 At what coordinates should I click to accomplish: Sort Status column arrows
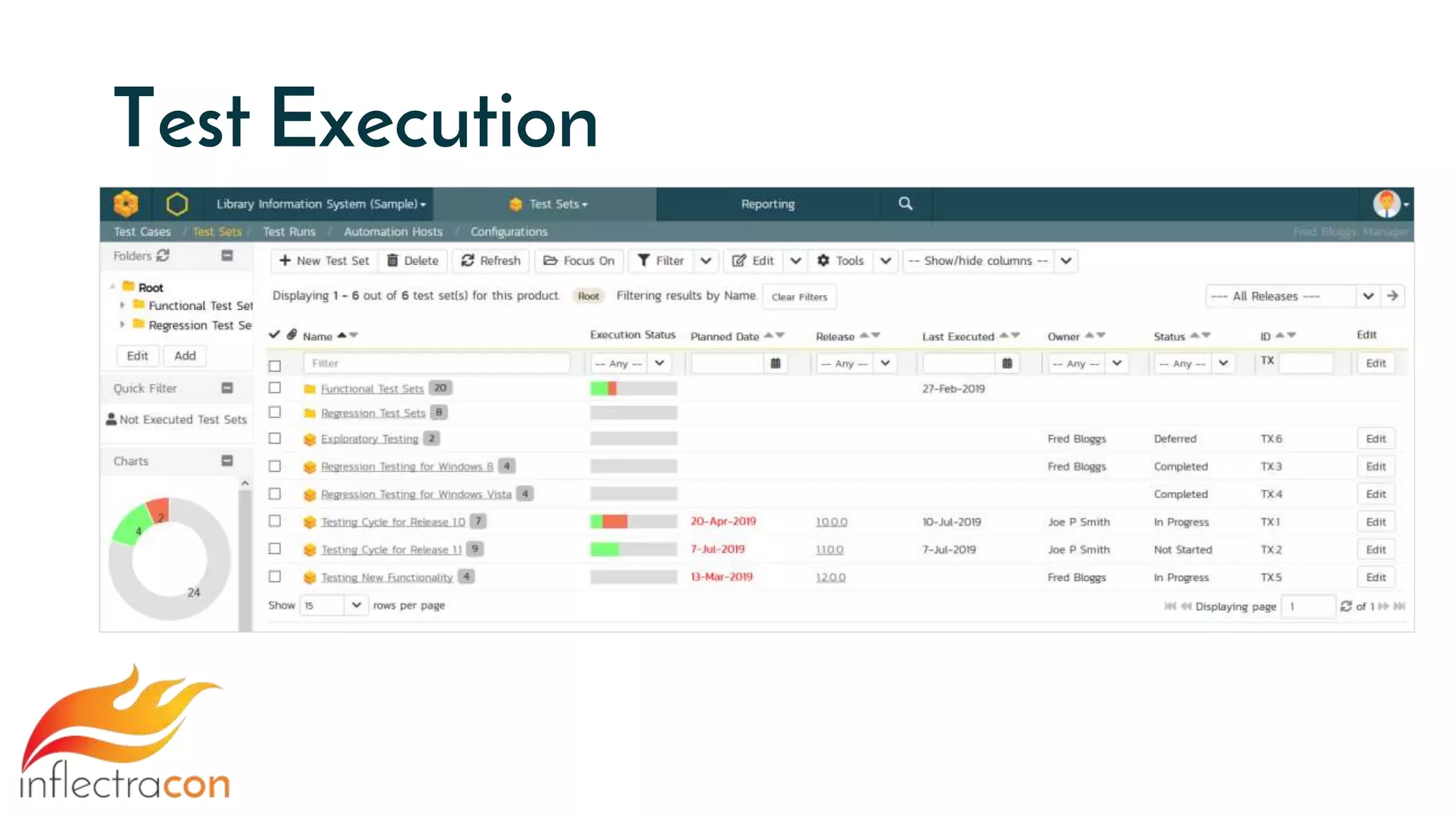click(1200, 335)
